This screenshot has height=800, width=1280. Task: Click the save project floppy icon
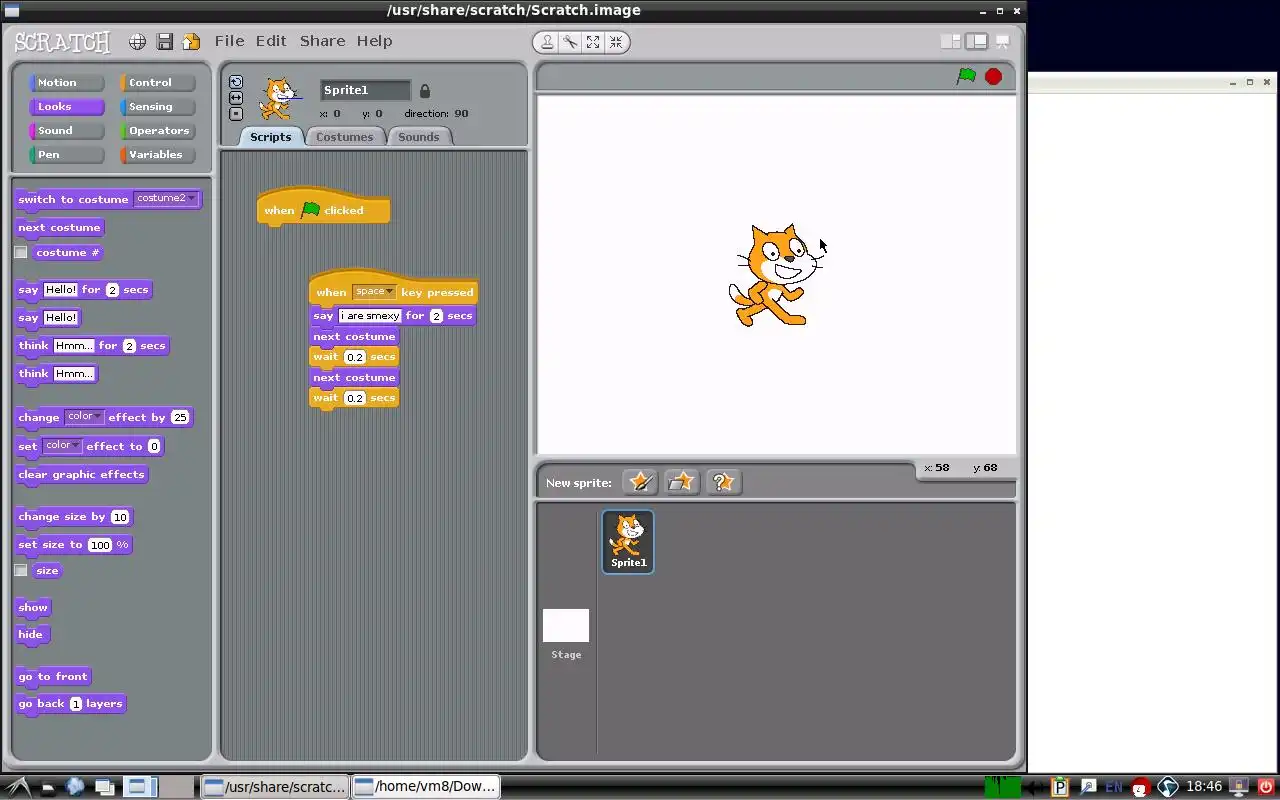[165, 42]
